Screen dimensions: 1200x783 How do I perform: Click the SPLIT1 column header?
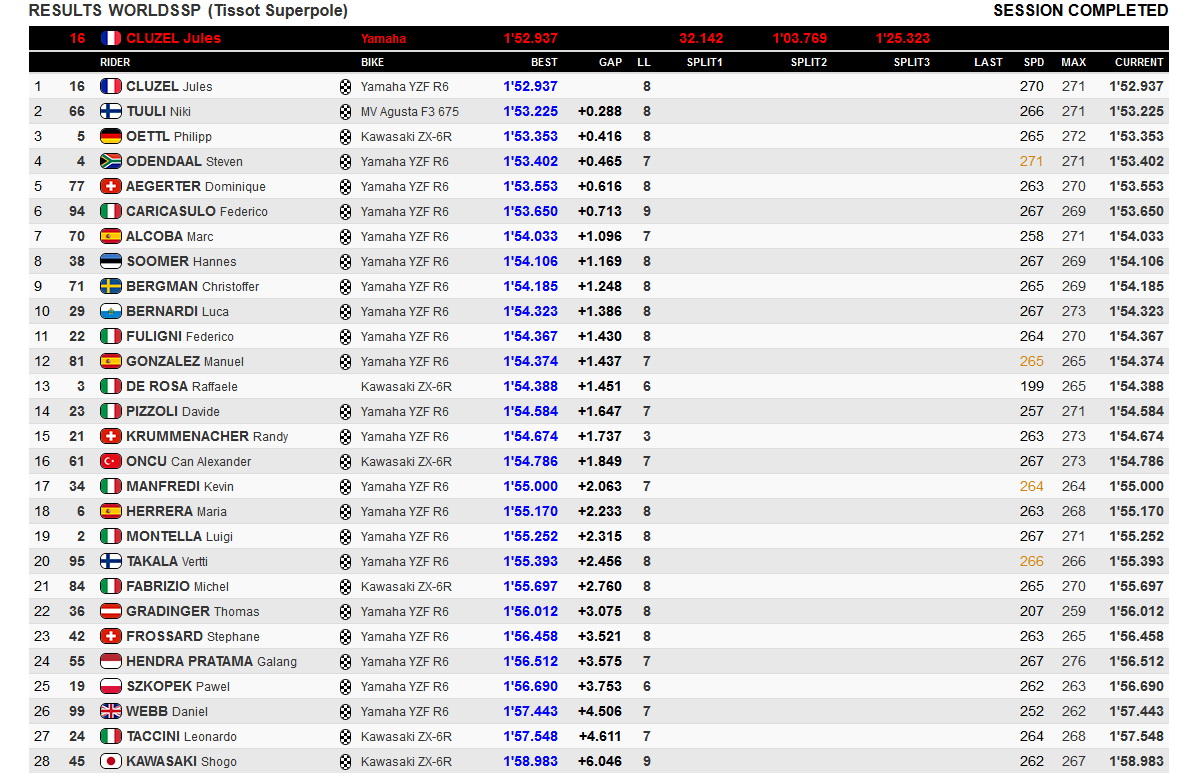click(704, 62)
